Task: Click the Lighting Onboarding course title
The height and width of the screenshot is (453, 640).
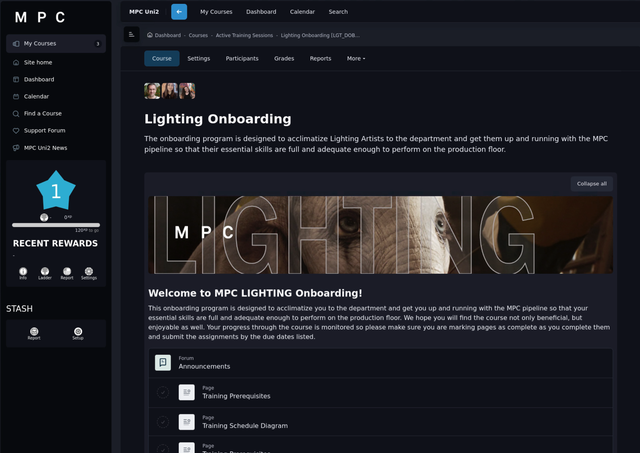Action: pyautogui.click(x=218, y=119)
